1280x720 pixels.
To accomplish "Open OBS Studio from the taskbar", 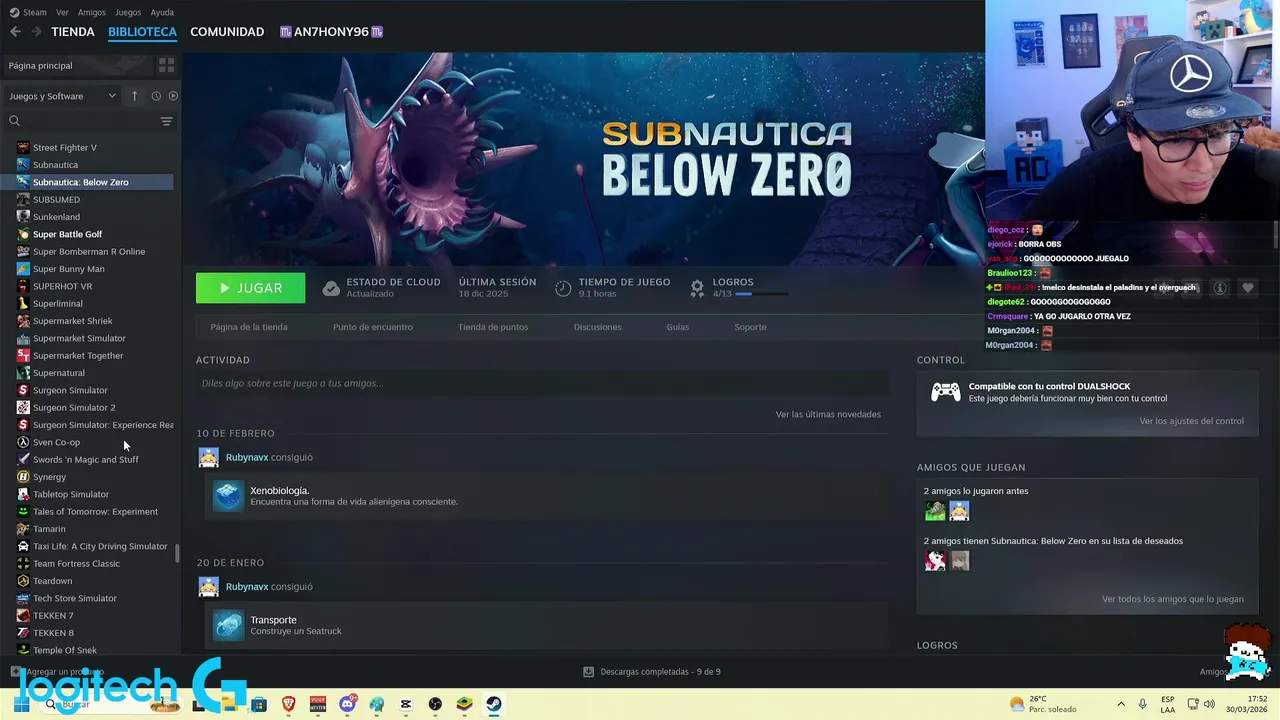I will point(435,704).
